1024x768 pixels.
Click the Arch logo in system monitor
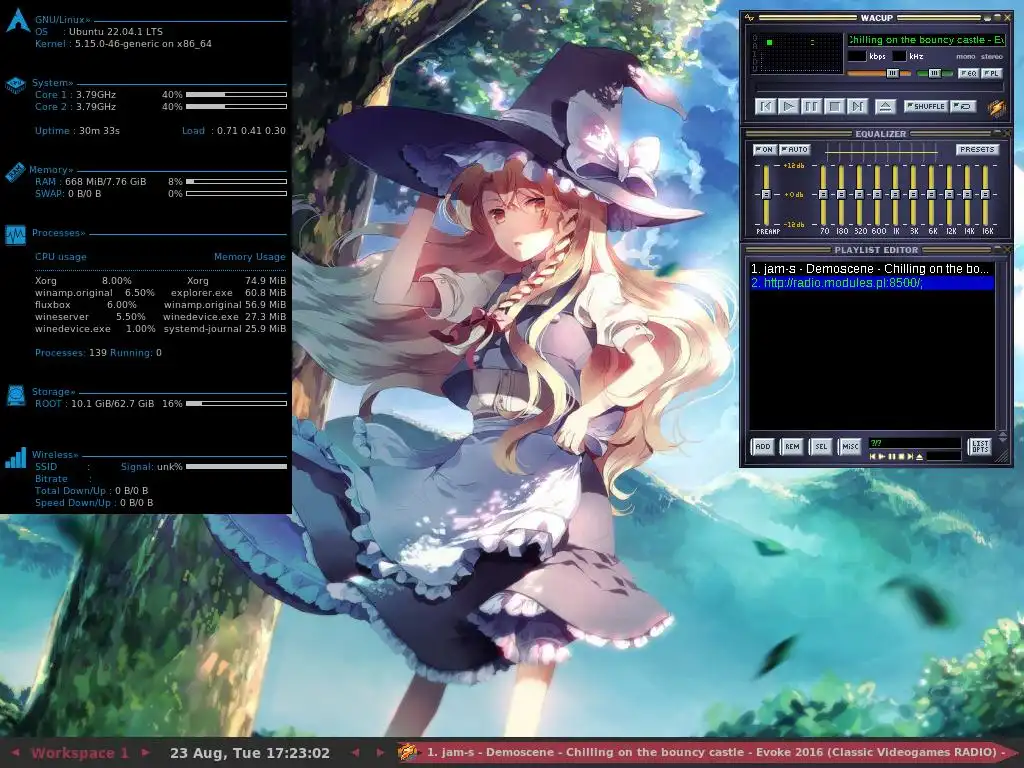click(18, 21)
